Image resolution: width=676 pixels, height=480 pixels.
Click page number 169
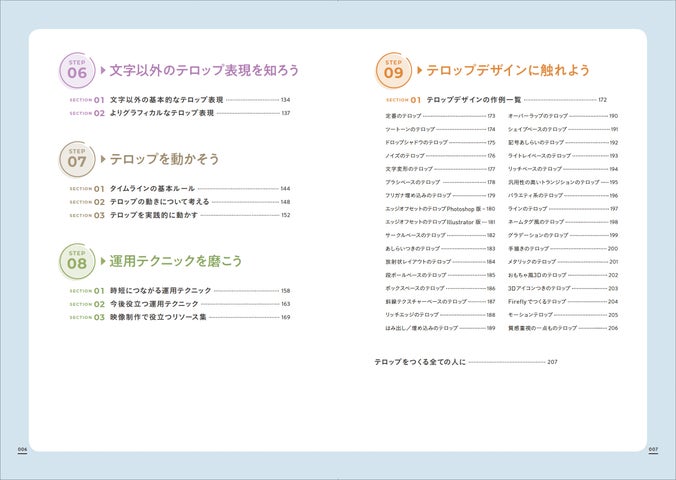285,317
